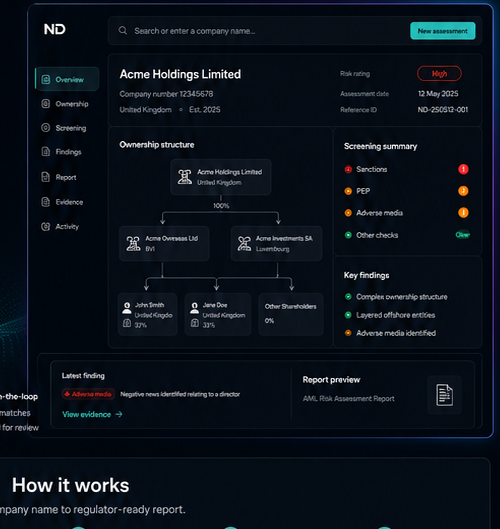Click the search magnifier icon
Screen dimensions: 500x529
click(123, 31)
